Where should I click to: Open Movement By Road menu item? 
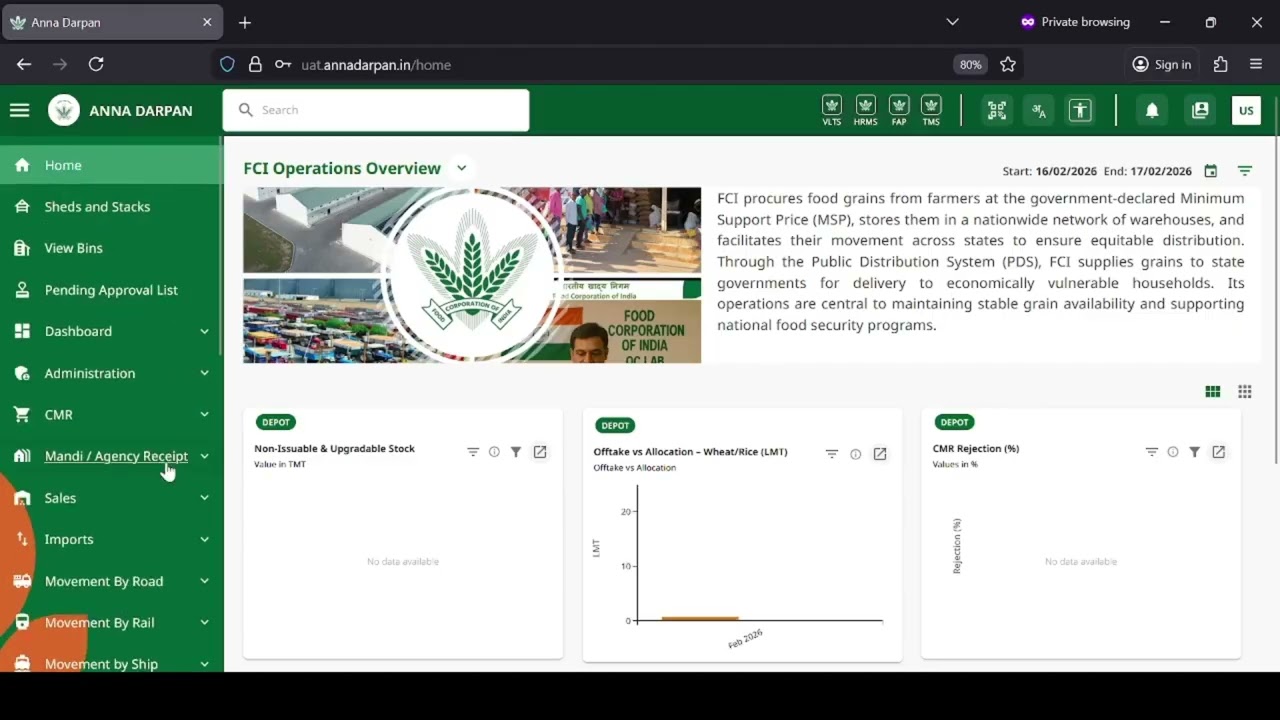tap(110, 581)
